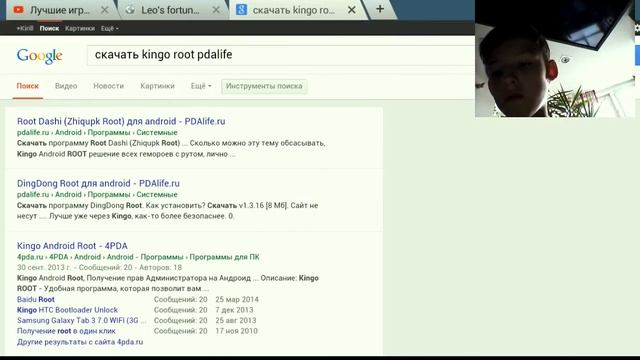The width and height of the screenshot is (640, 360).
Task: Click date text '25 мар 2014'
Action: tap(237, 299)
